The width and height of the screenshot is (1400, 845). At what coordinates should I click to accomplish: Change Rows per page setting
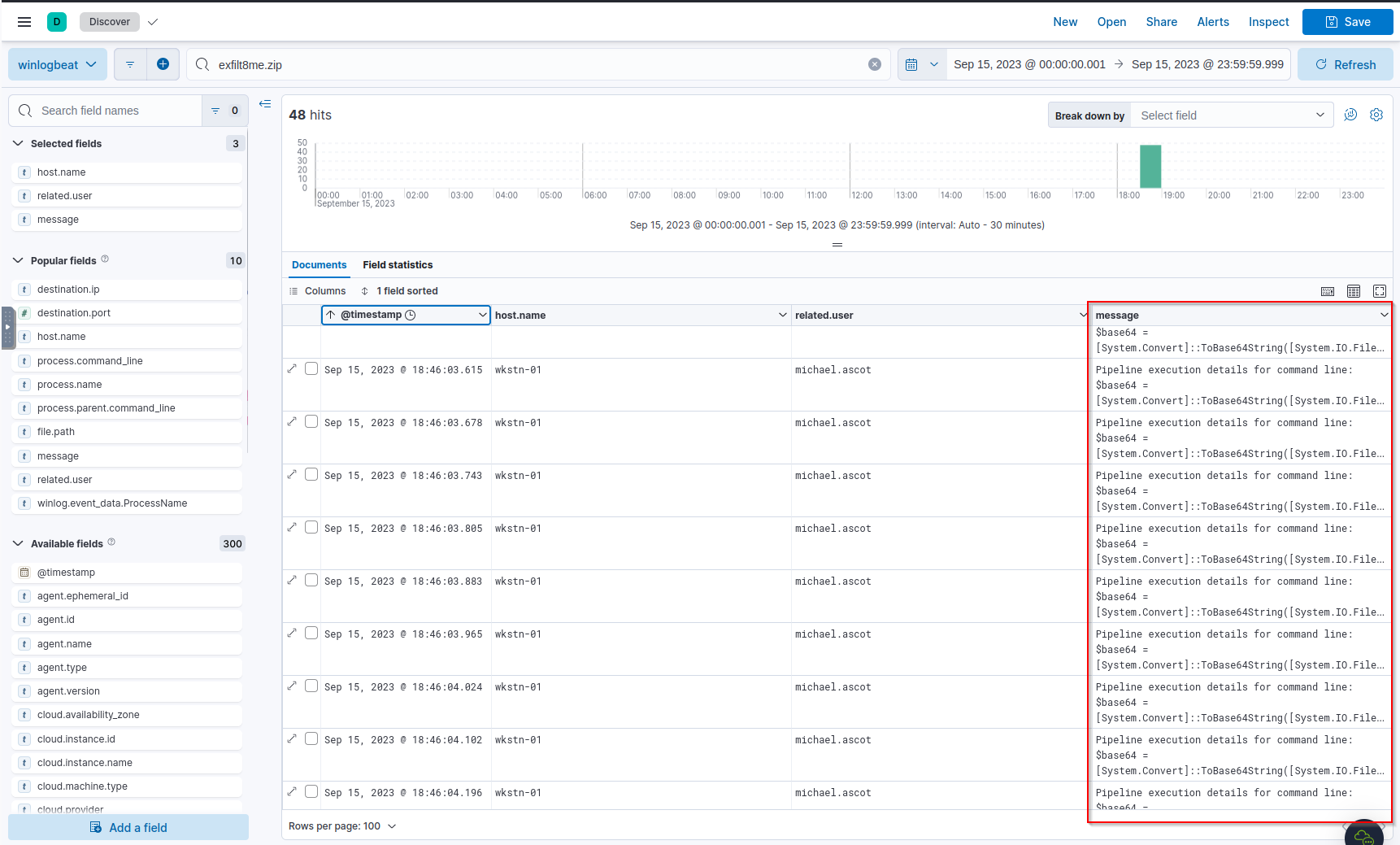[x=342, y=825]
